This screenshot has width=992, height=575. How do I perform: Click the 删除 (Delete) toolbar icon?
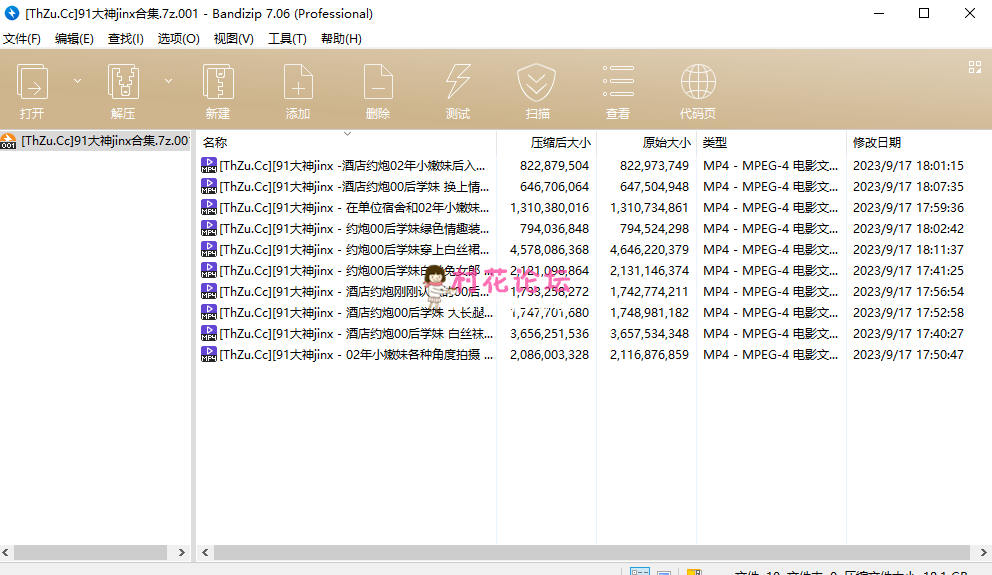click(378, 82)
